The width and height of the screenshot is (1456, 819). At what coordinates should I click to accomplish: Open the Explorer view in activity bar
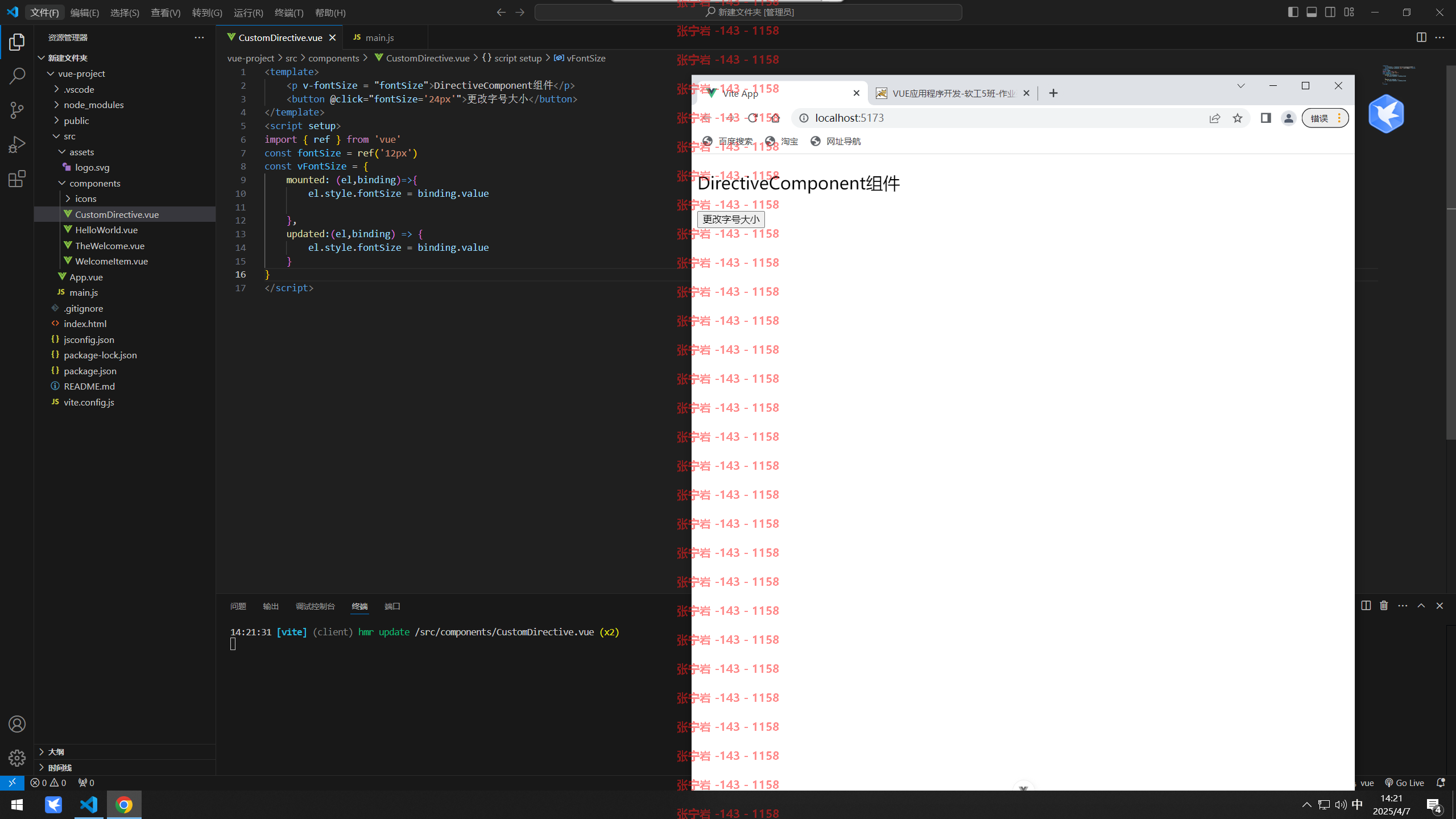(17, 42)
